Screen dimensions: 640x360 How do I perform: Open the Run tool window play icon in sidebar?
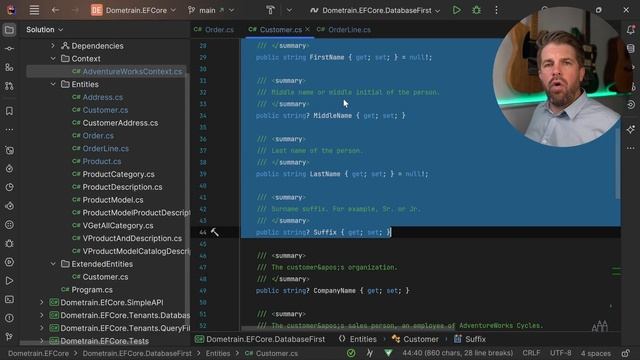(x=9, y=281)
